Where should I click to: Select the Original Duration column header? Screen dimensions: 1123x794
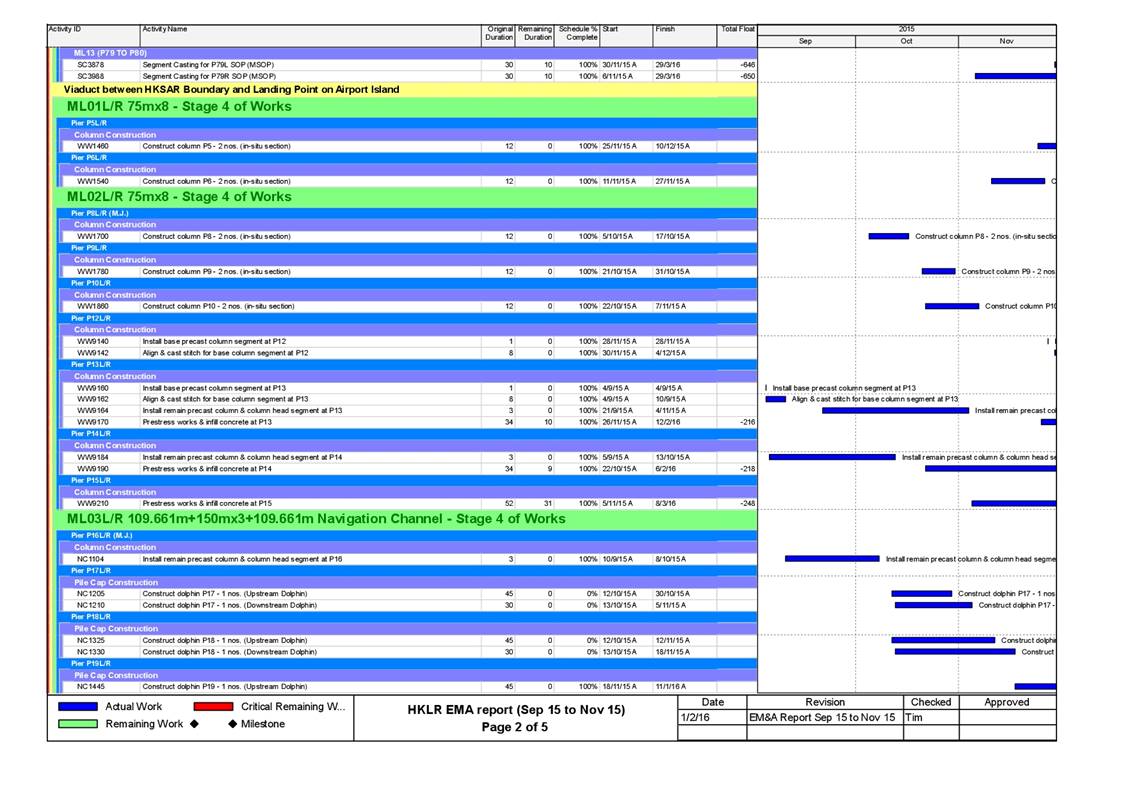[498, 36]
